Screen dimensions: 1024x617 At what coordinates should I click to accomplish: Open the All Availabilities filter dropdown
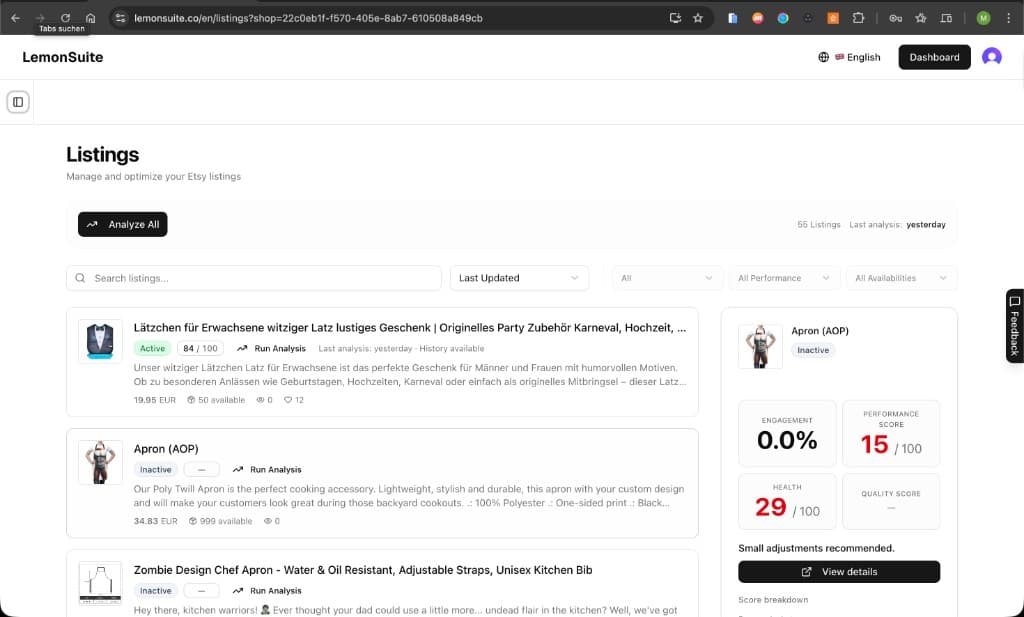coord(901,278)
